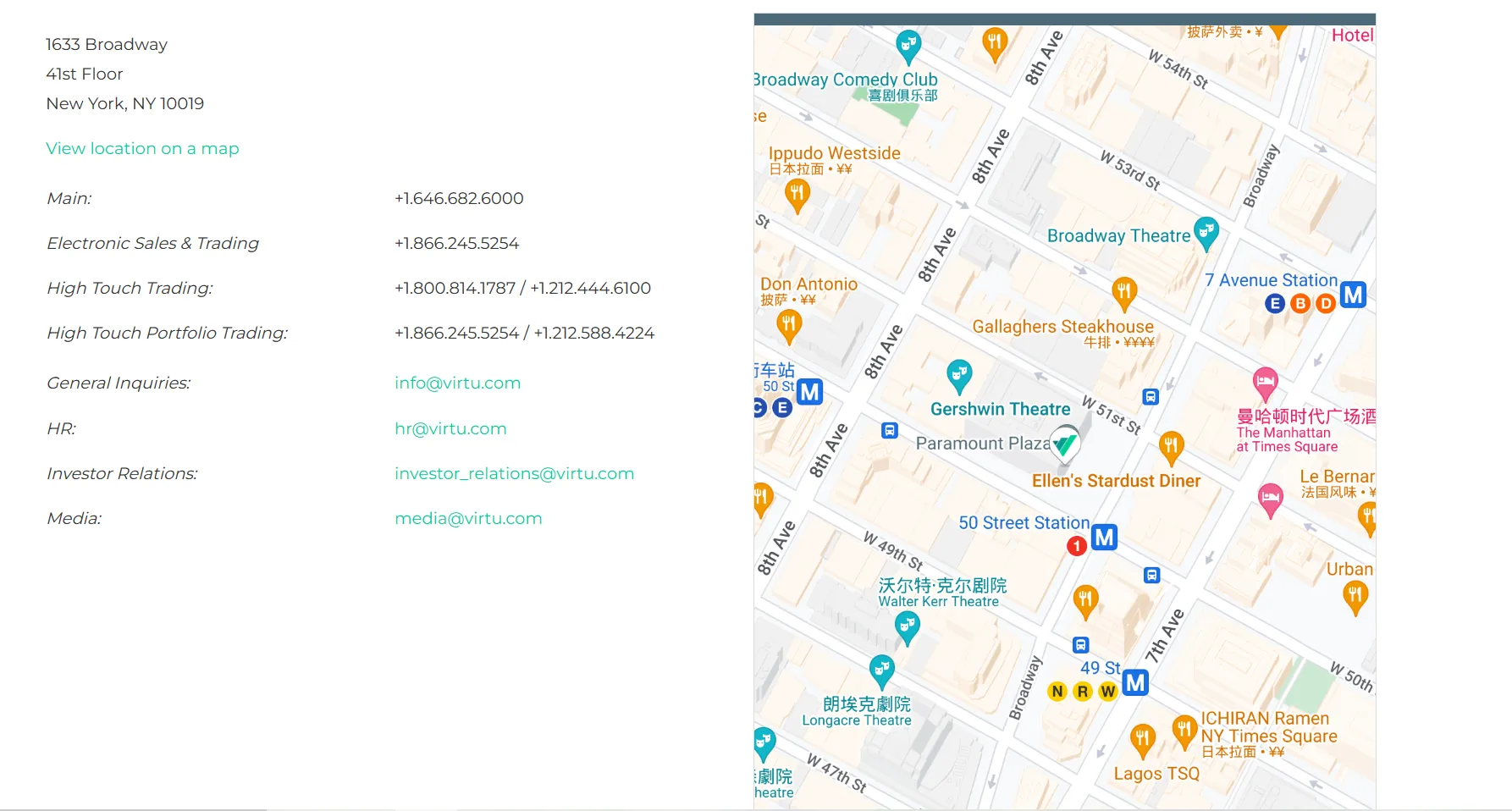Screen dimensions: 1512x811
Task: Select the 7 Avenue Station map label
Action: [x=1272, y=280]
